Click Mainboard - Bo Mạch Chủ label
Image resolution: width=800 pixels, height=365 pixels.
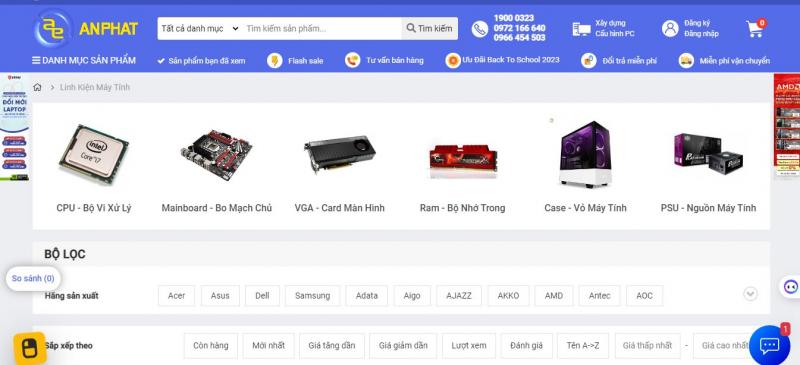(217, 208)
